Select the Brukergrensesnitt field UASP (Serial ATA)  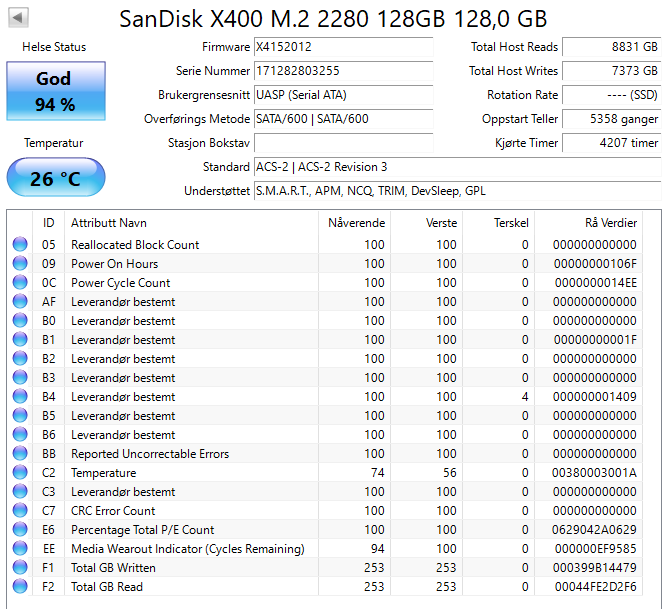tap(343, 95)
